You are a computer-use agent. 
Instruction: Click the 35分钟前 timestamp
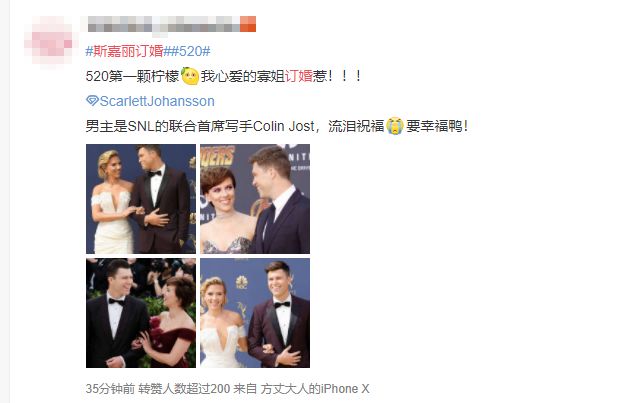[x=110, y=389]
